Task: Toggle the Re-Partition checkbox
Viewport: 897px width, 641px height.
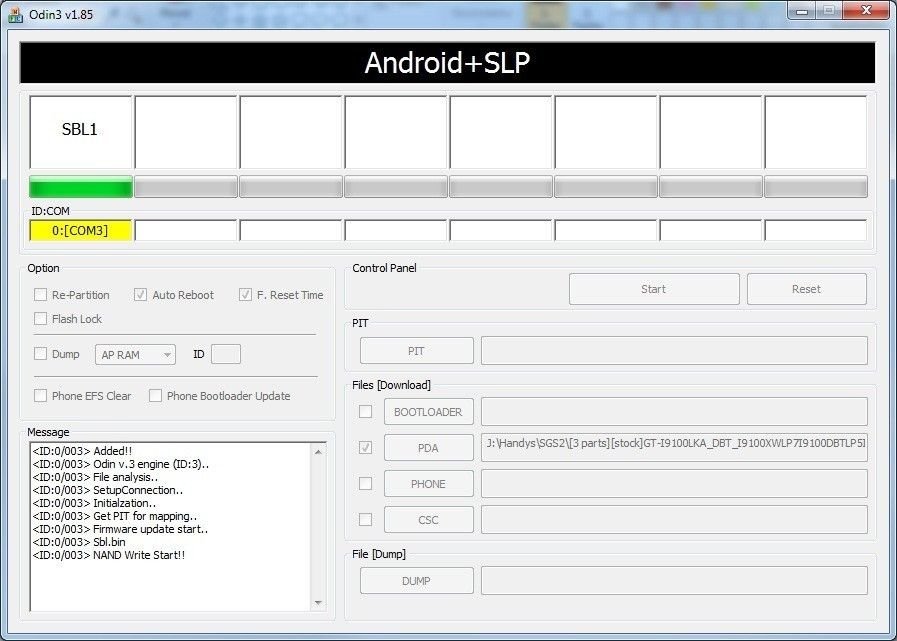Action: (x=40, y=295)
